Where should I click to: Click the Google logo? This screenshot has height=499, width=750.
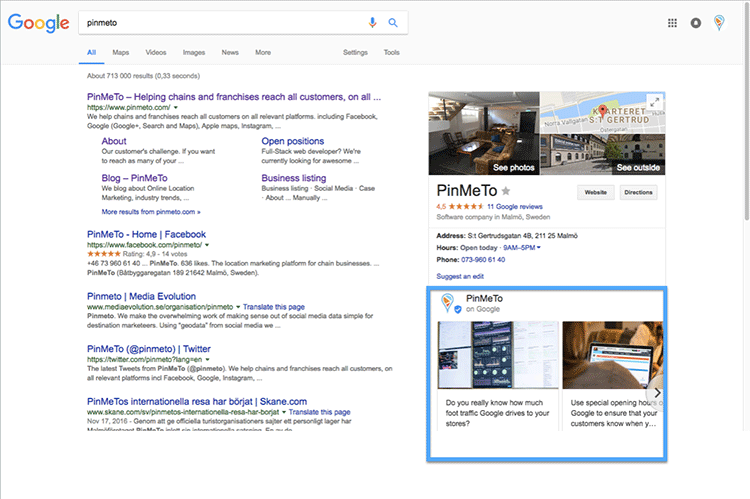[38, 22]
